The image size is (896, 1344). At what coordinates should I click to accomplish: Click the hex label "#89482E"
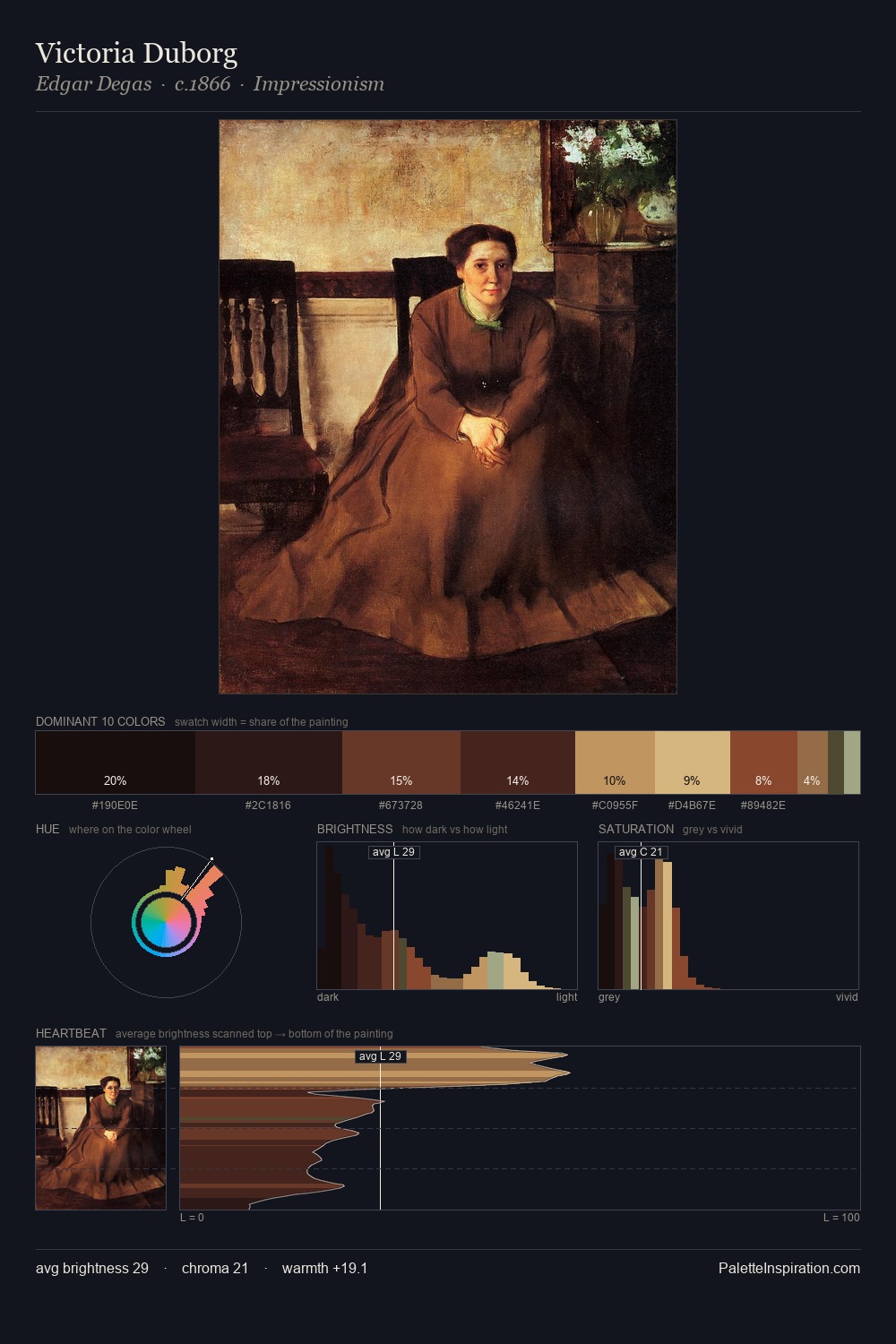(x=763, y=806)
